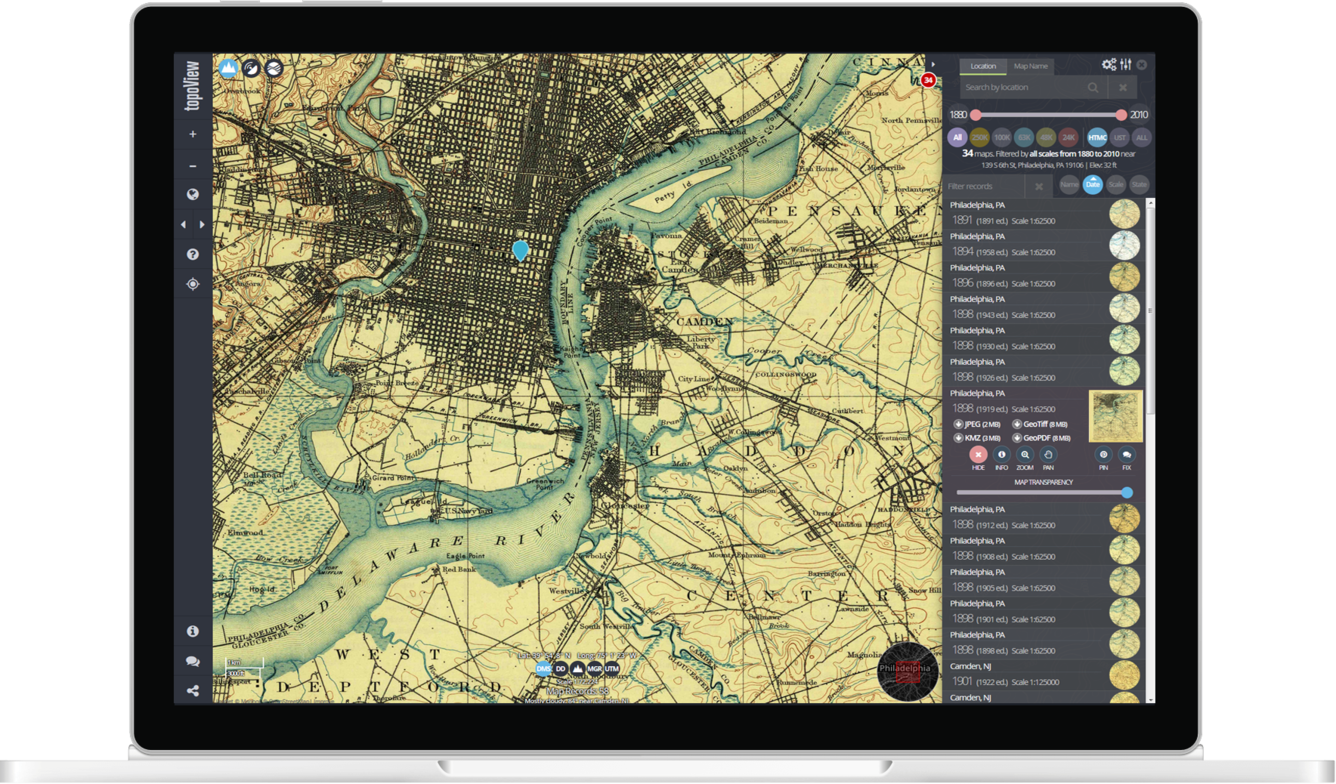Click the search magnifier in the location bar

click(1092, 87)
